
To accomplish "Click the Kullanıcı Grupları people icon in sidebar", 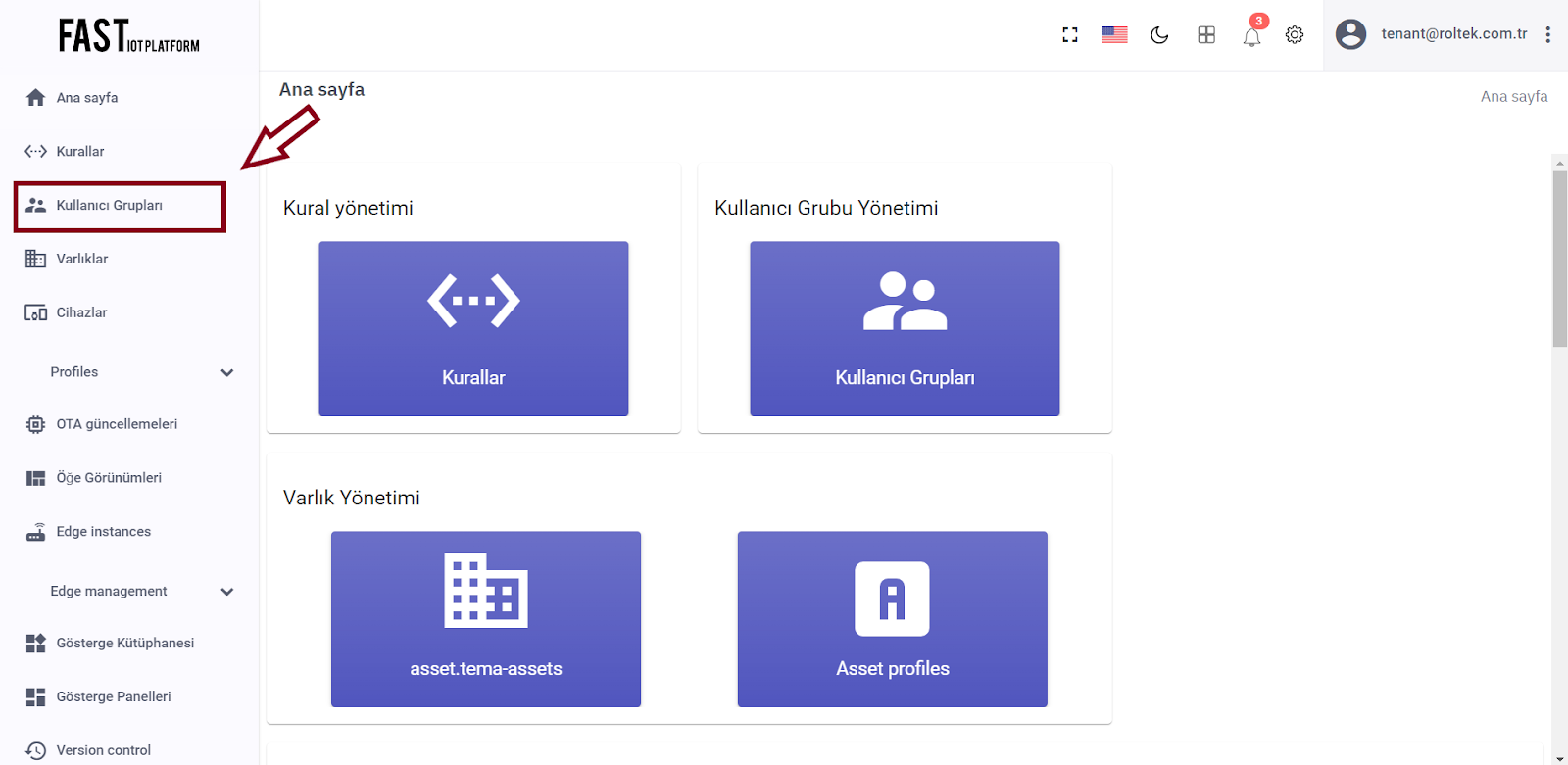I will [36, 205].
